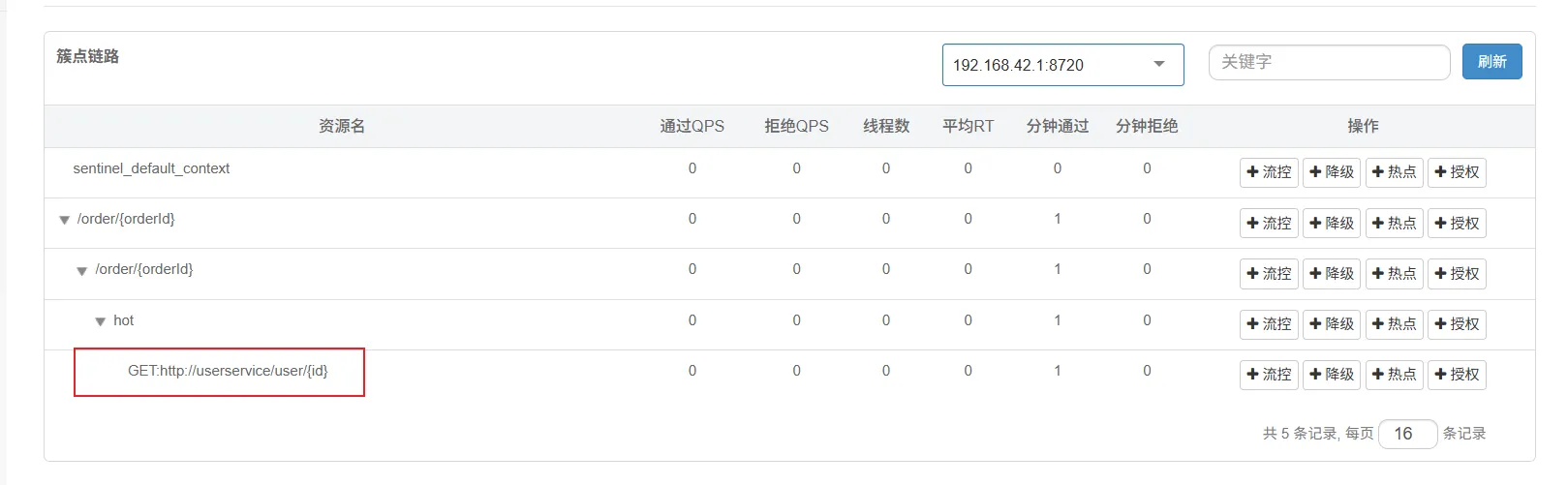Click 流控 plus button for sentinel_default_context
The image size is (1568, 485).
coord(1269,172)
